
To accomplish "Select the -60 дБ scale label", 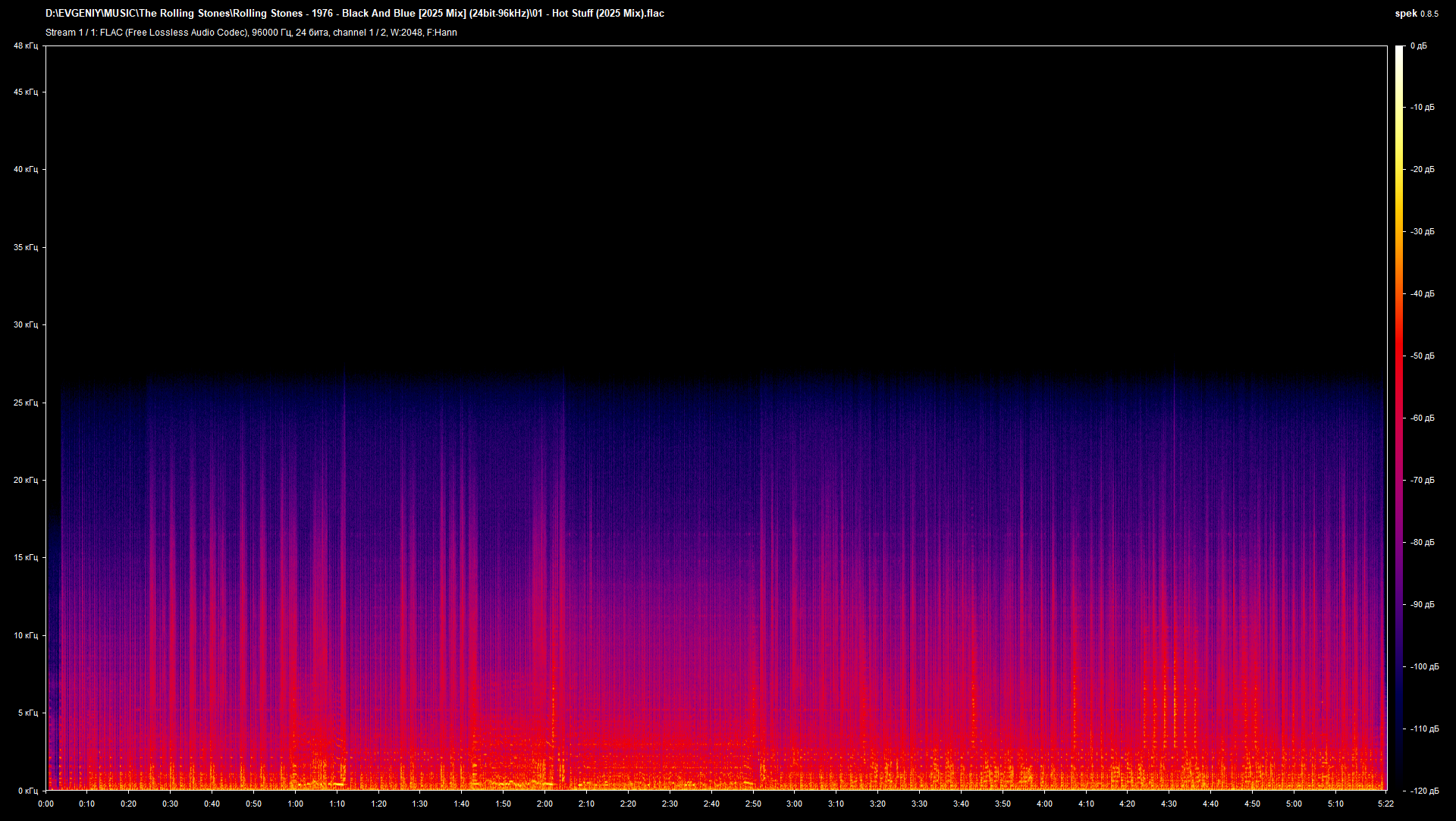I will point(1422,418).
